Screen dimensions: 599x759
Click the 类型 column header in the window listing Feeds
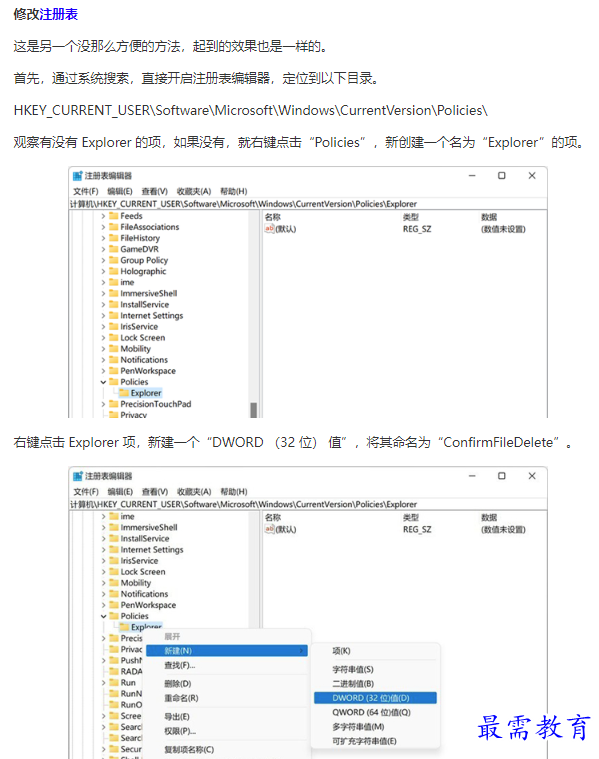pos(411,217)
